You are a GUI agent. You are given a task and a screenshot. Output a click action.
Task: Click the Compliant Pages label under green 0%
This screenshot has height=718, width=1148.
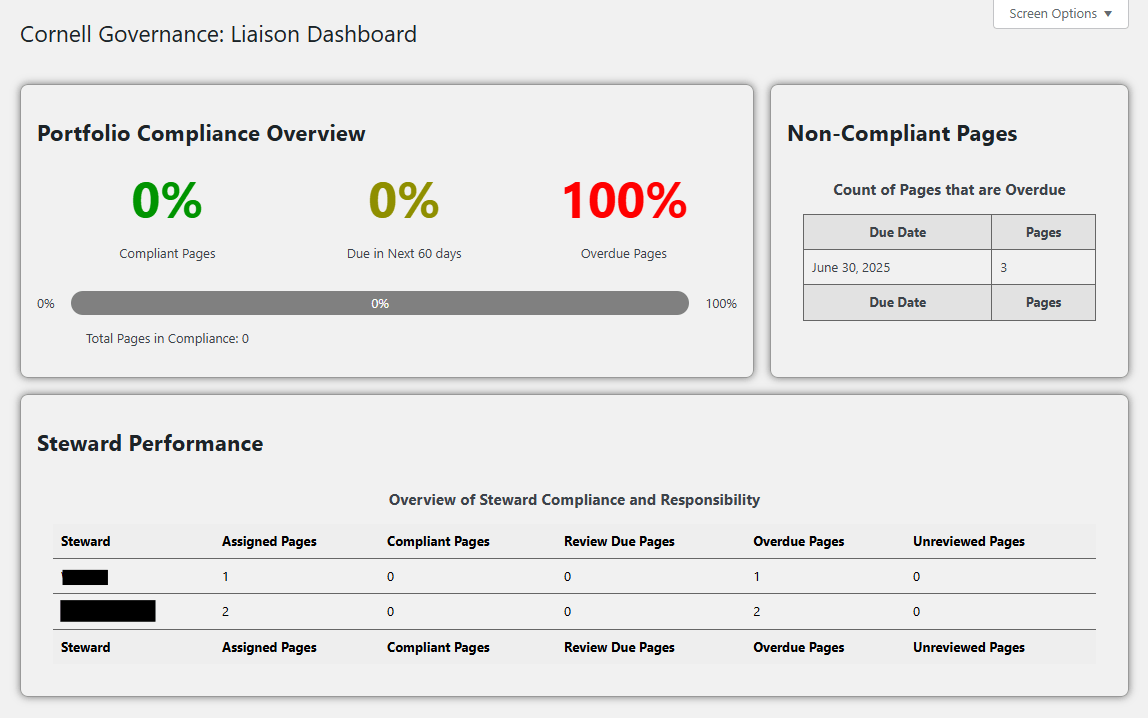(167, 253)
